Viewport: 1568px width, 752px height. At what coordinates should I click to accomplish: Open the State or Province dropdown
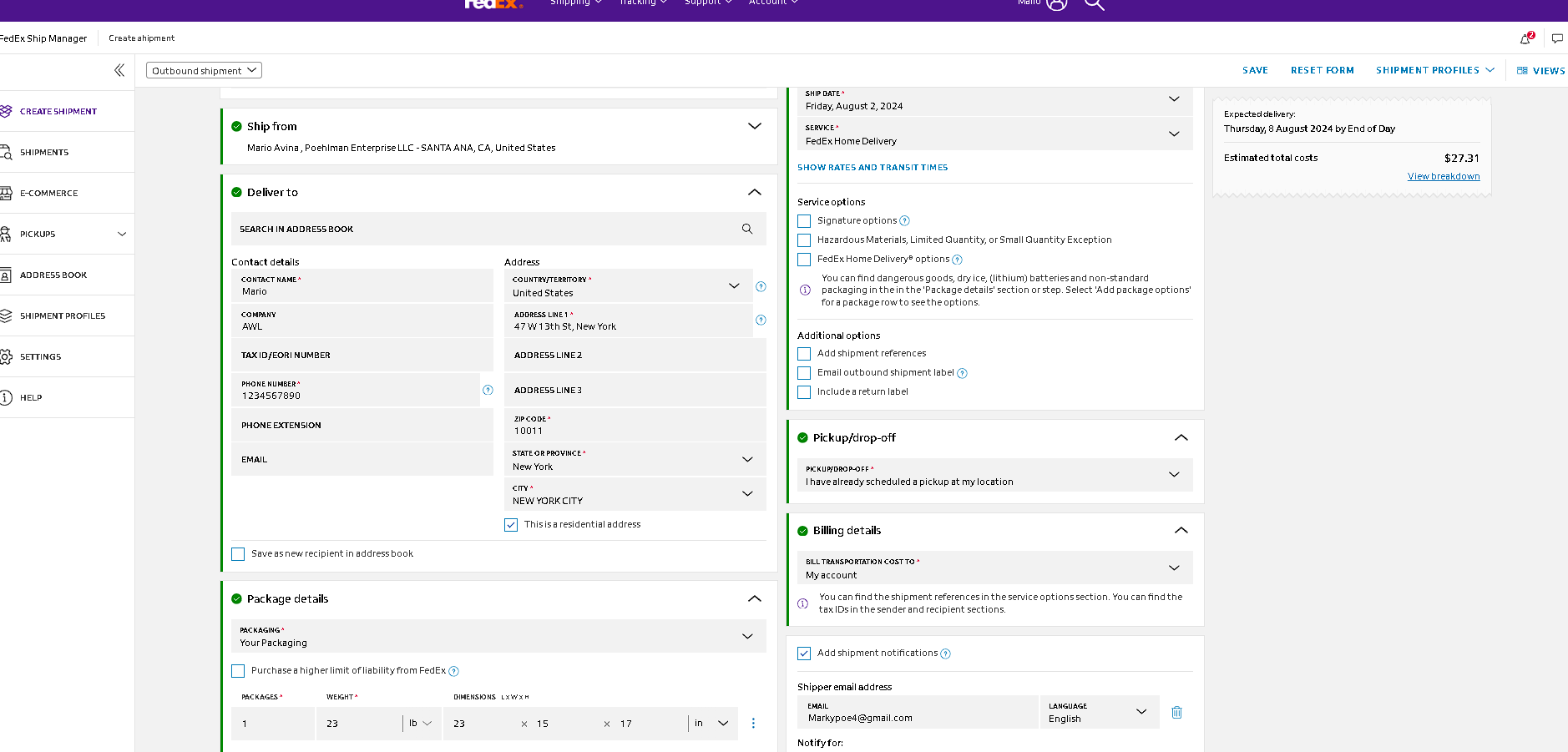[635, 460]
